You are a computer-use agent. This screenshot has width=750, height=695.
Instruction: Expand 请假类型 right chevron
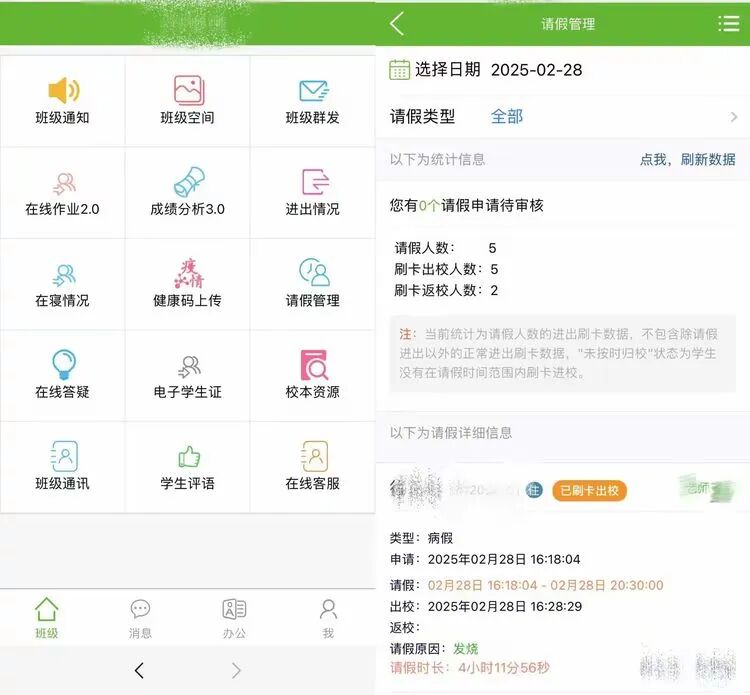click(x=734, y=117)
